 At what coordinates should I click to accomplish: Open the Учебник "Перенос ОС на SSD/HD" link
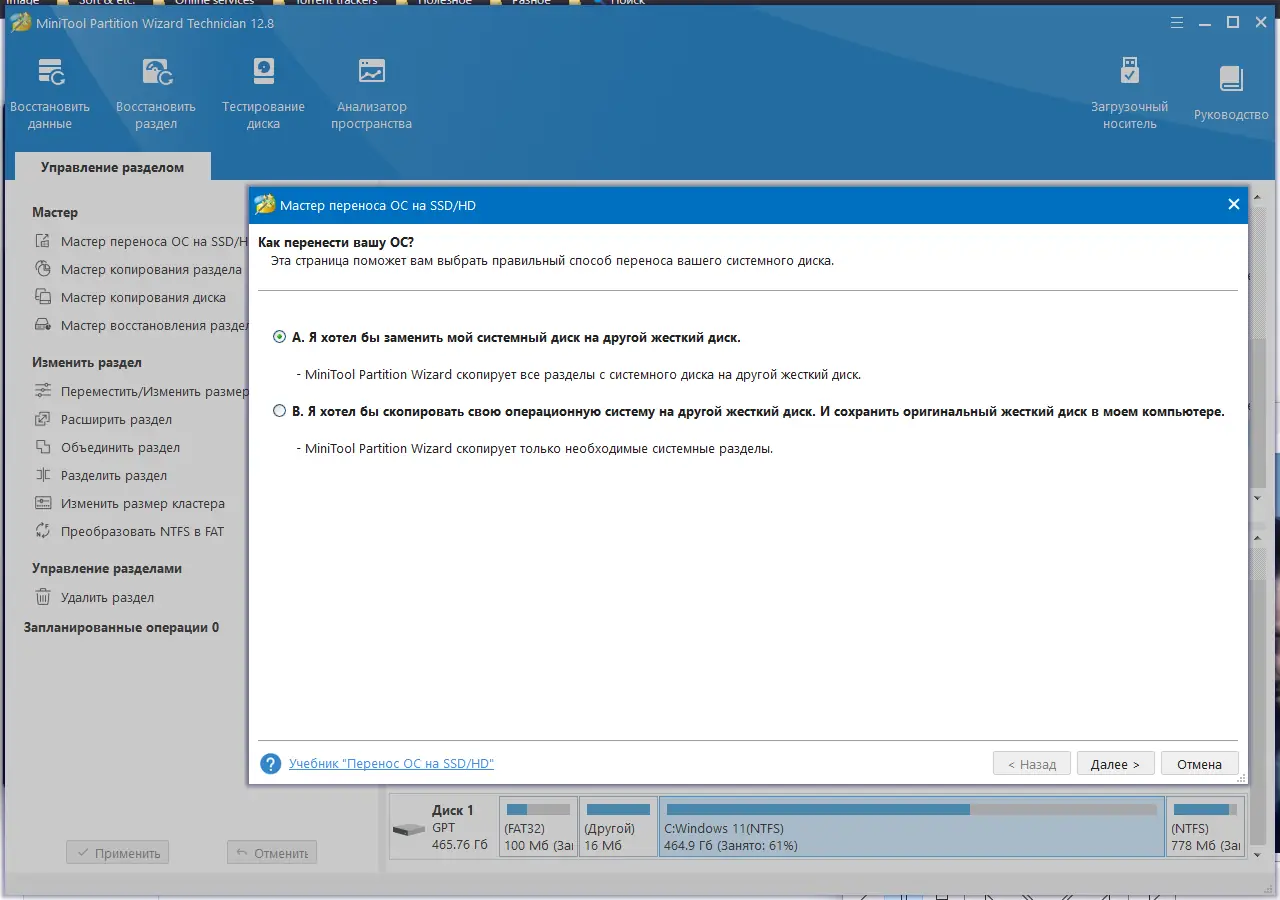391,763
